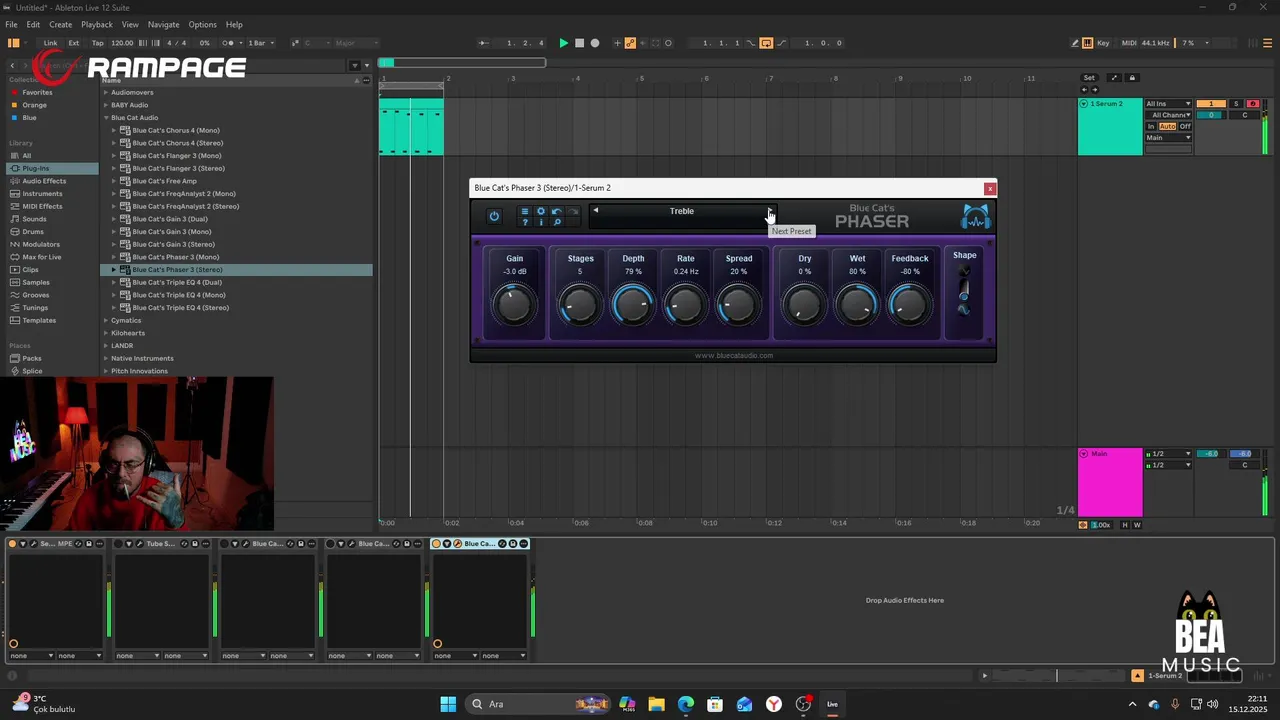Go to the previous preset with the left arrow

[x=596, y=211]
